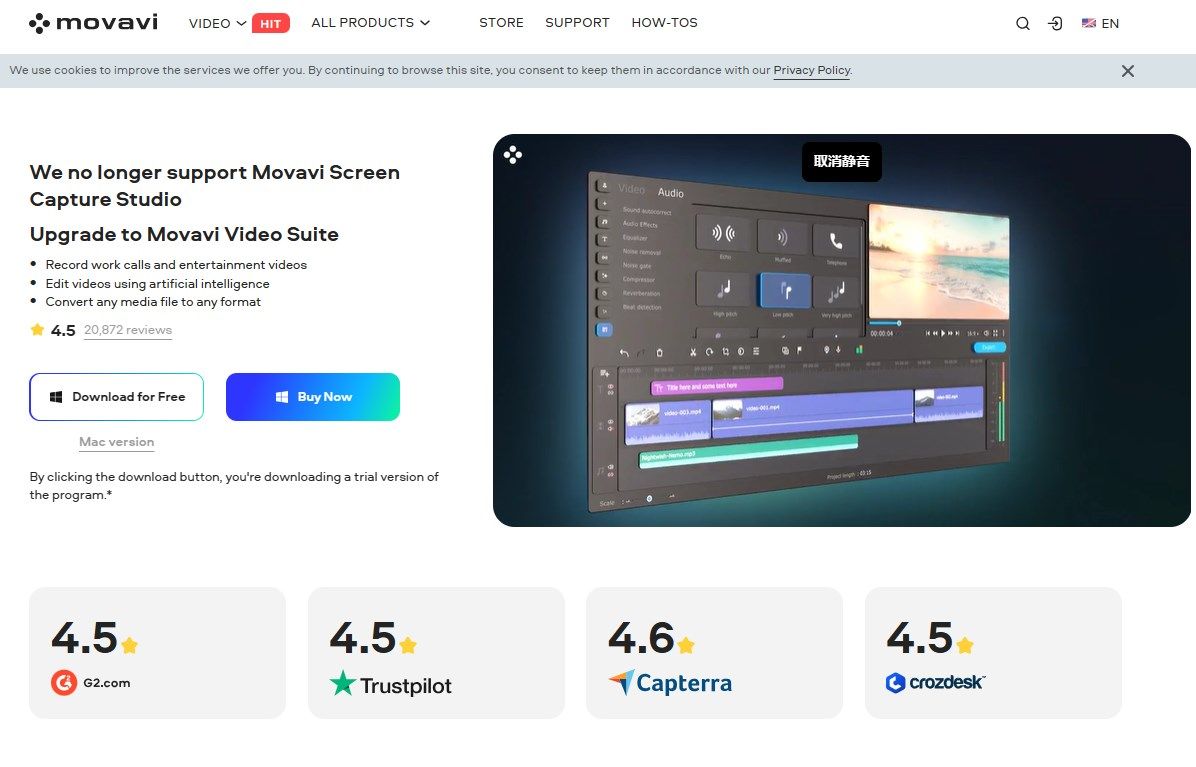1196x767 pixels.
Task: Click the Very high pitch effect tile
Action: click(837, 292)
